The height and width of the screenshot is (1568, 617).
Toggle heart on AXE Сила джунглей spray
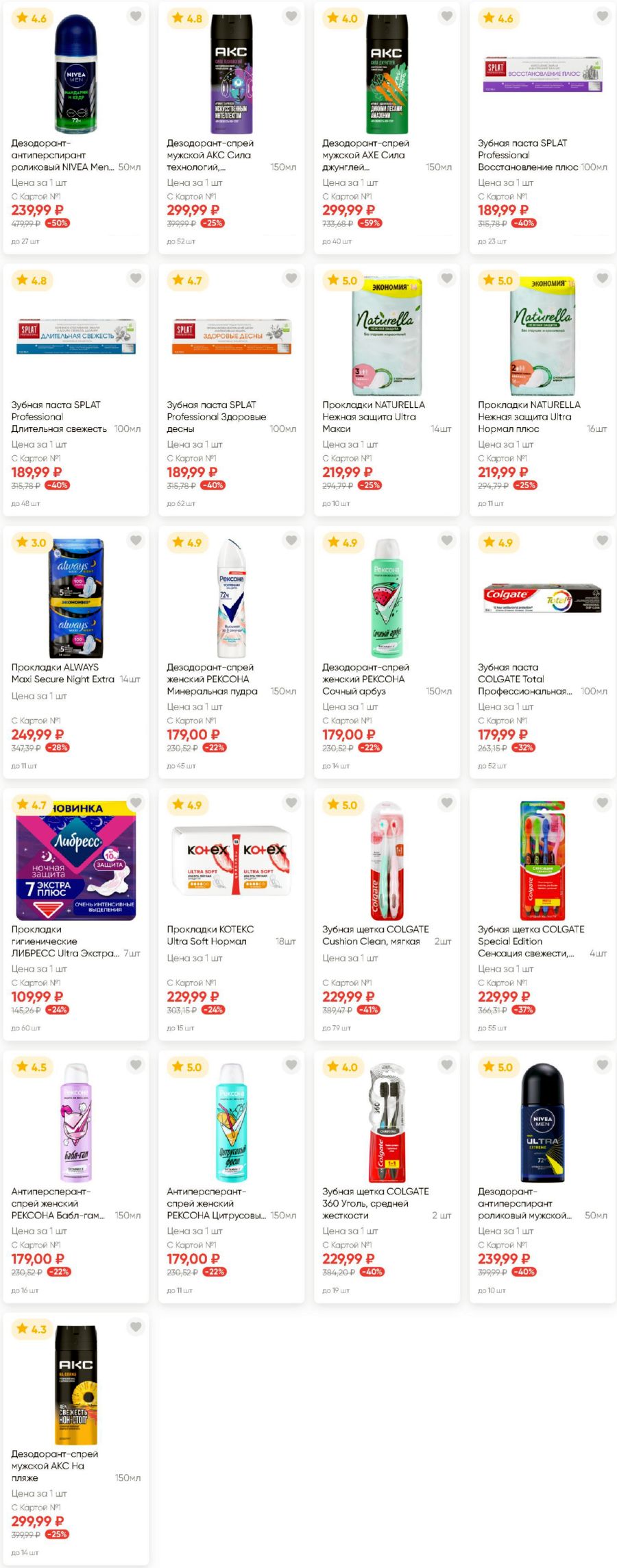447,16
